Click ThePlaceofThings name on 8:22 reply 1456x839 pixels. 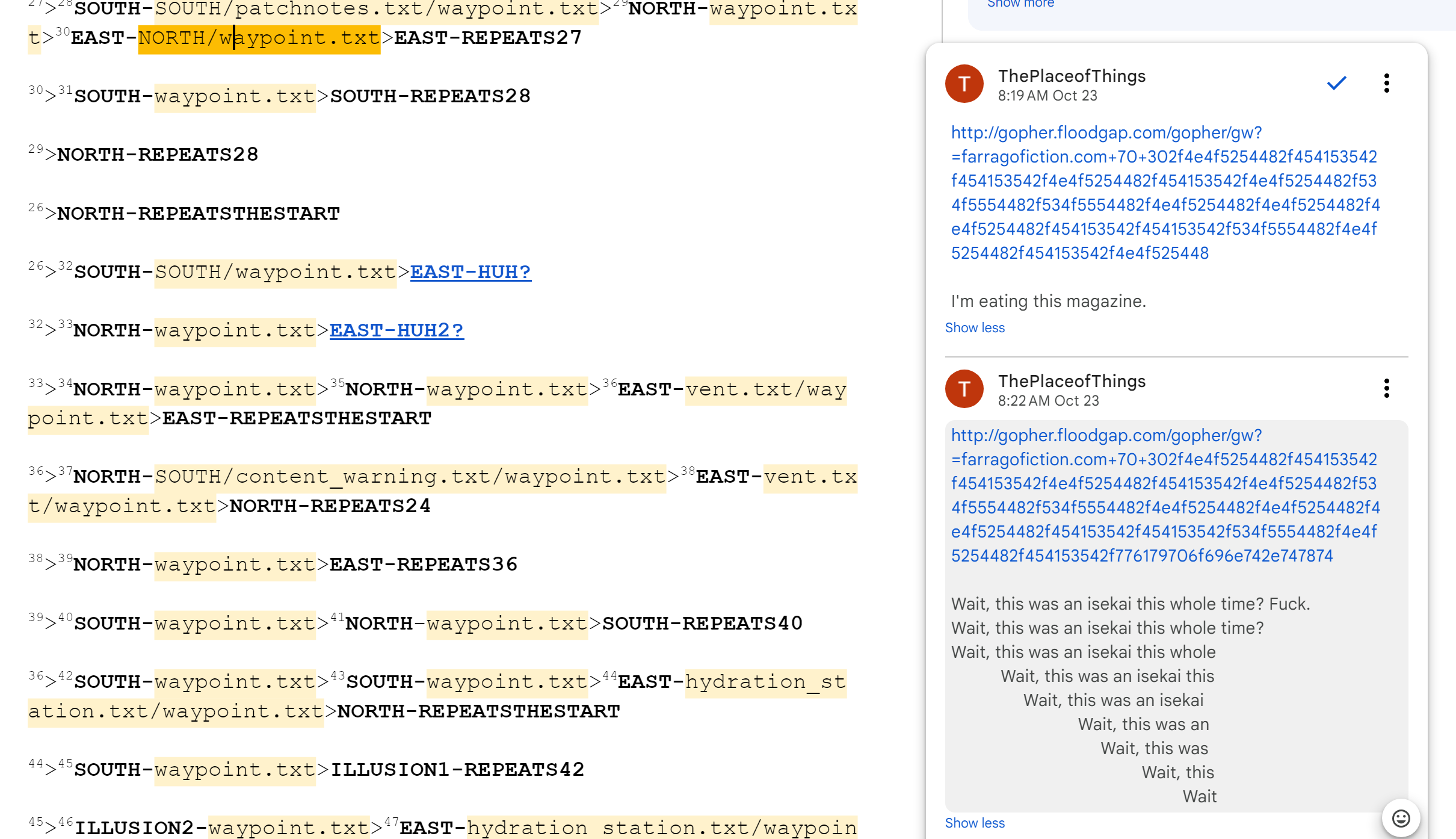coord(1072,381)
